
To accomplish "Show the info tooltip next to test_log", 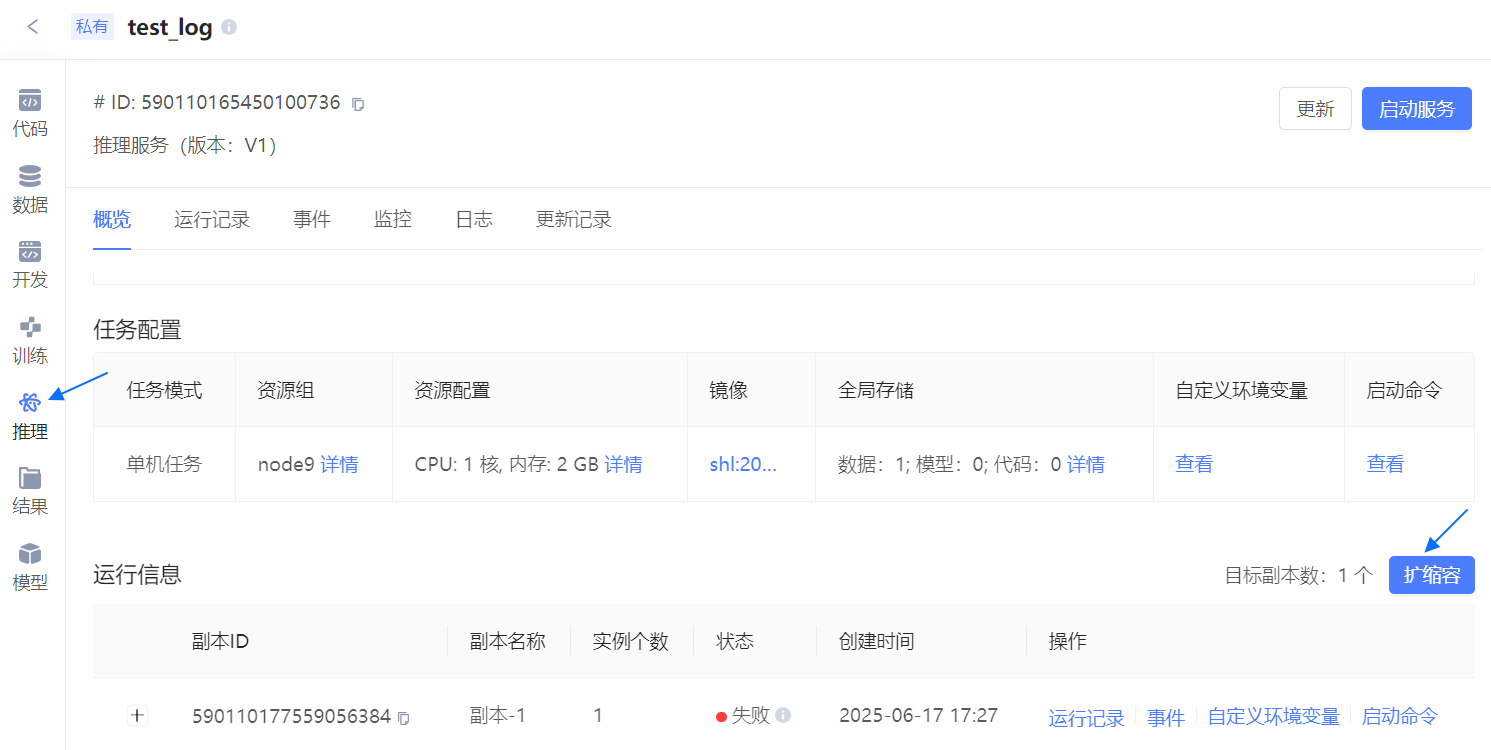I will click(x=229, y=27).
